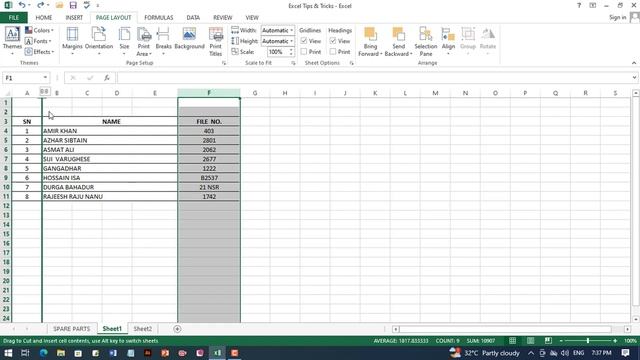The width and height of the screenshot is (640, 360).
Task: Switch to the INSERT tab
Action: pyautogui.click(x=74, y=18)
